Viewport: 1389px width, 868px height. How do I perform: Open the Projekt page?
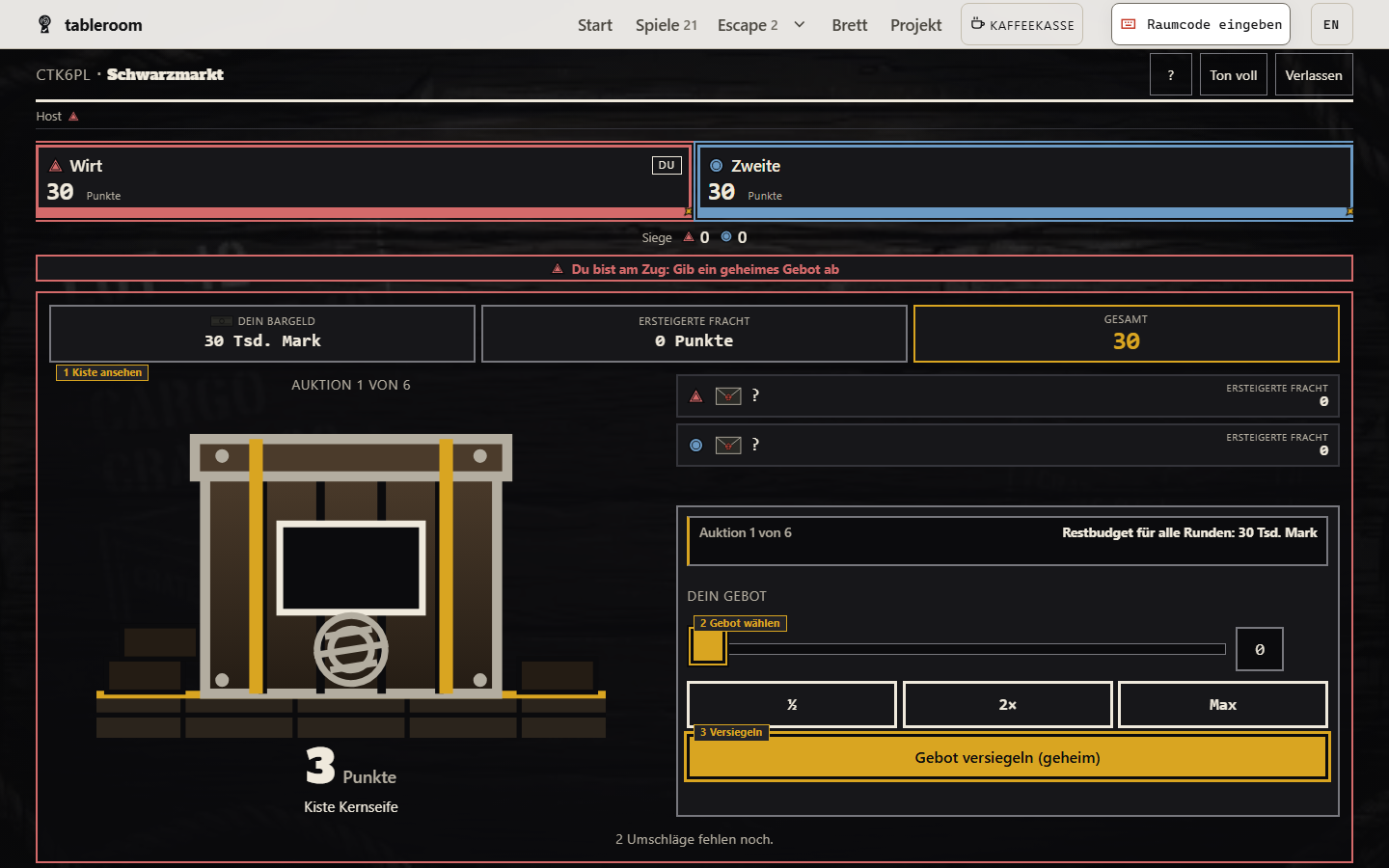915,25
